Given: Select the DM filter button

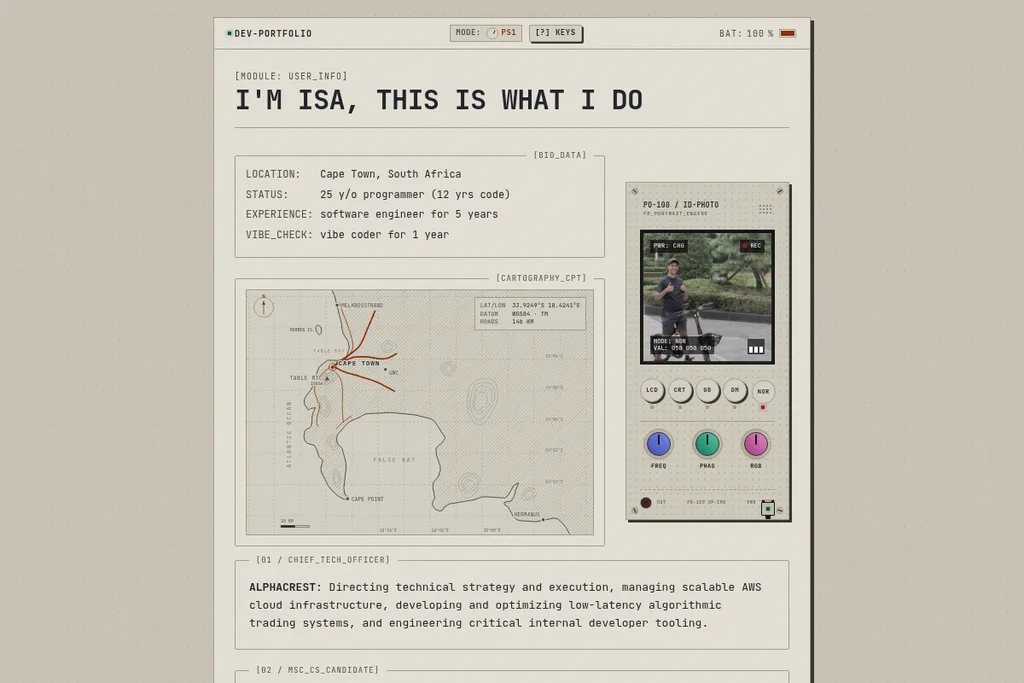Looking at the screenshot, I should point(735,390).
